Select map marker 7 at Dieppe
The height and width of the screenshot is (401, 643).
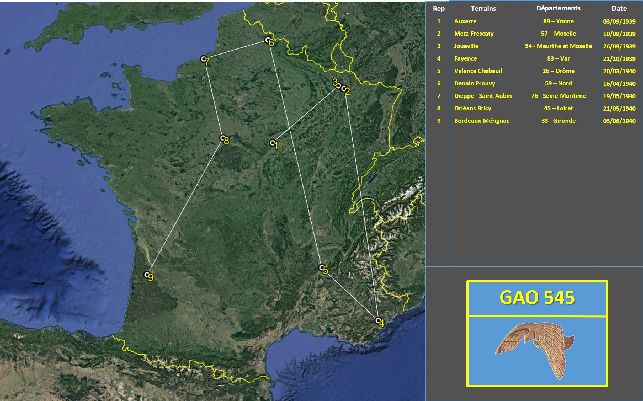click(x=204, y=60)
